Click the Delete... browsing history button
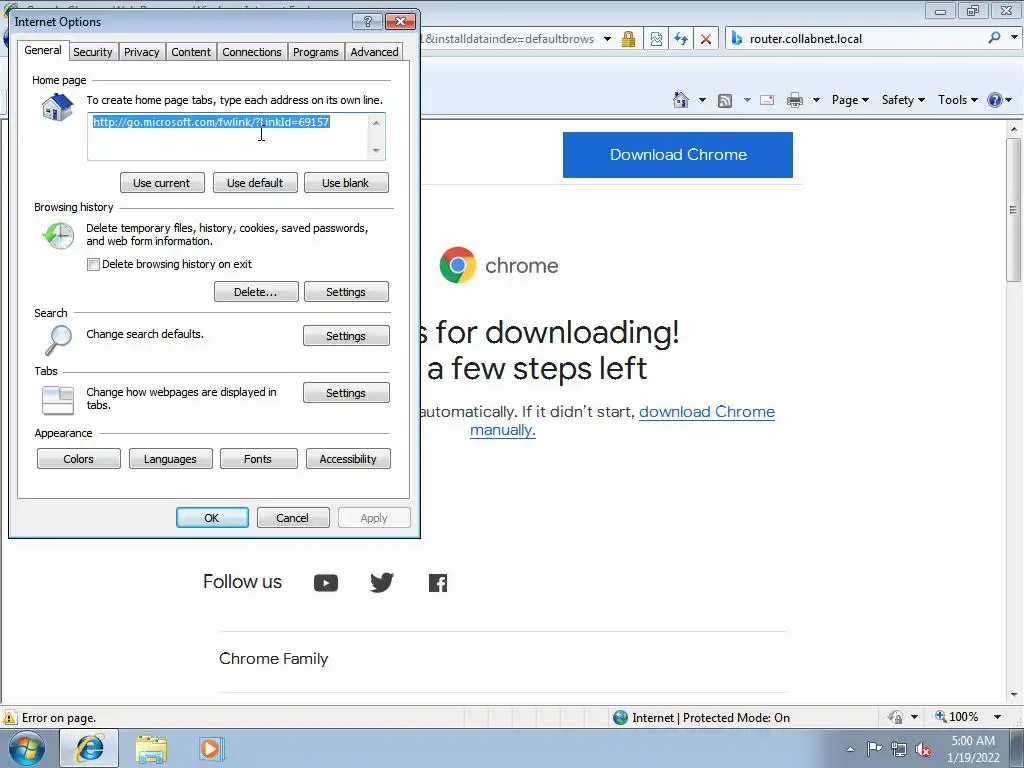 [x=256, y=292]
